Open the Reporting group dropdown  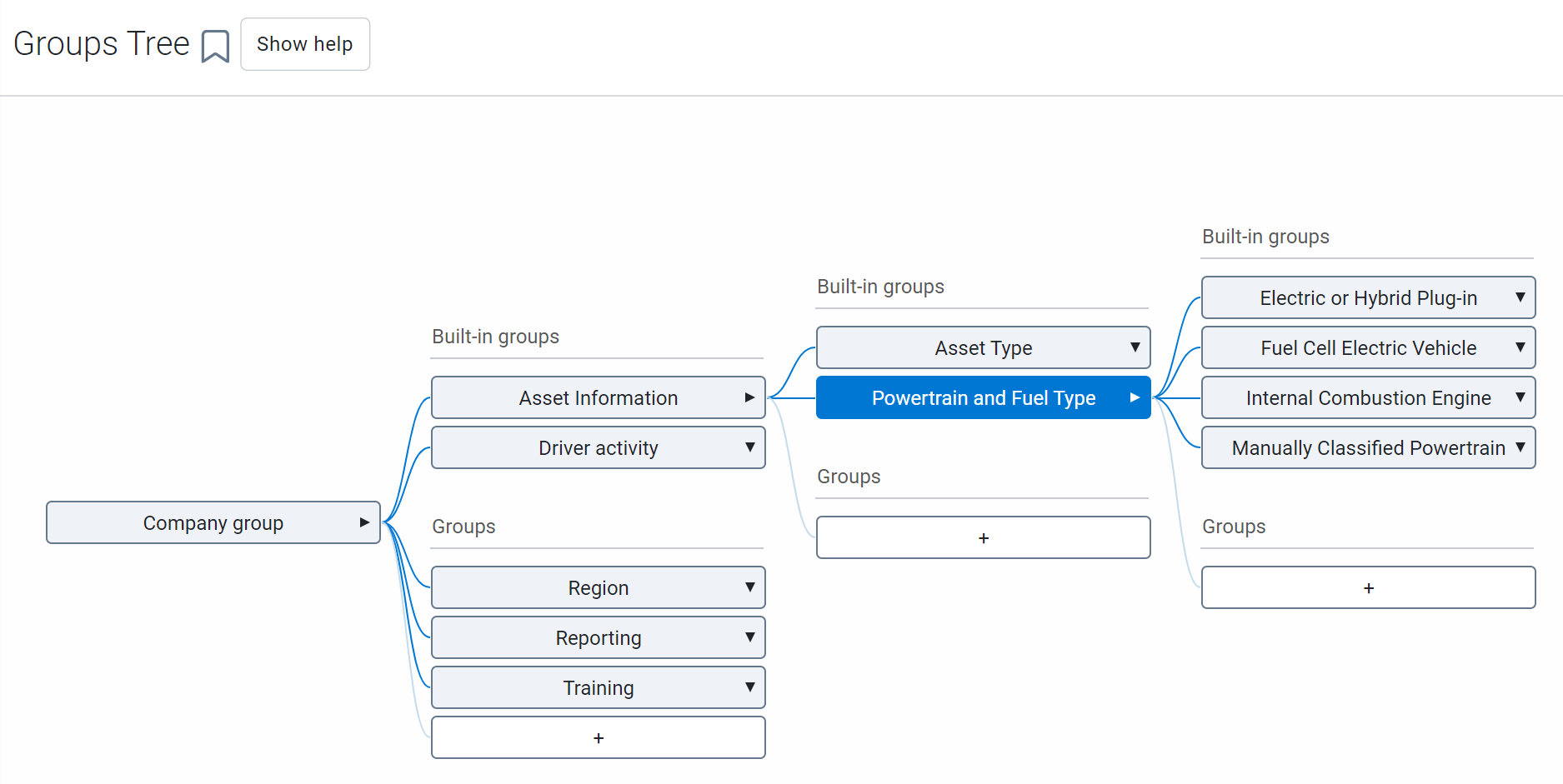[749, 637]
